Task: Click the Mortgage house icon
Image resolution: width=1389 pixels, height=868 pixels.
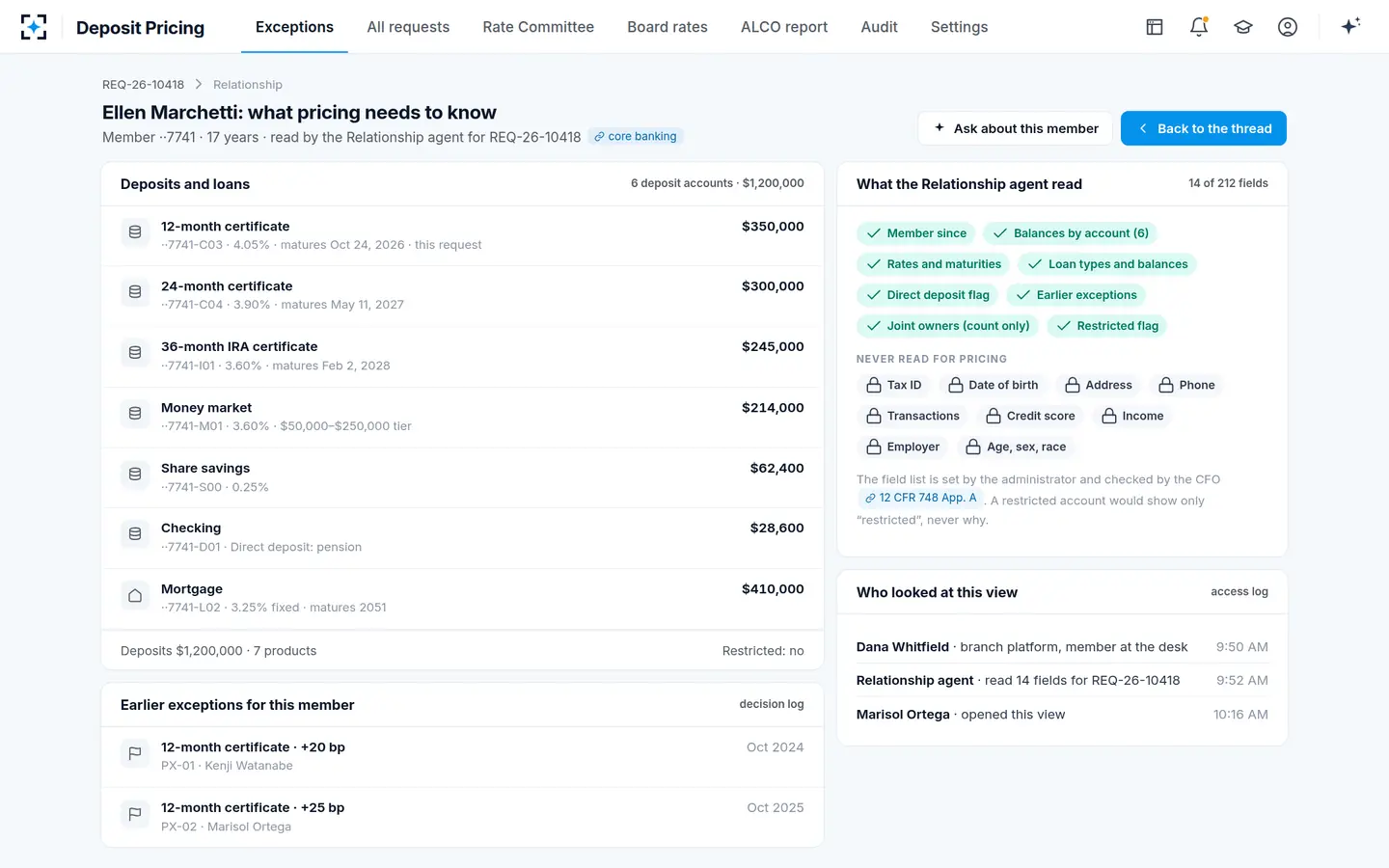Action: tap(135, 596)
